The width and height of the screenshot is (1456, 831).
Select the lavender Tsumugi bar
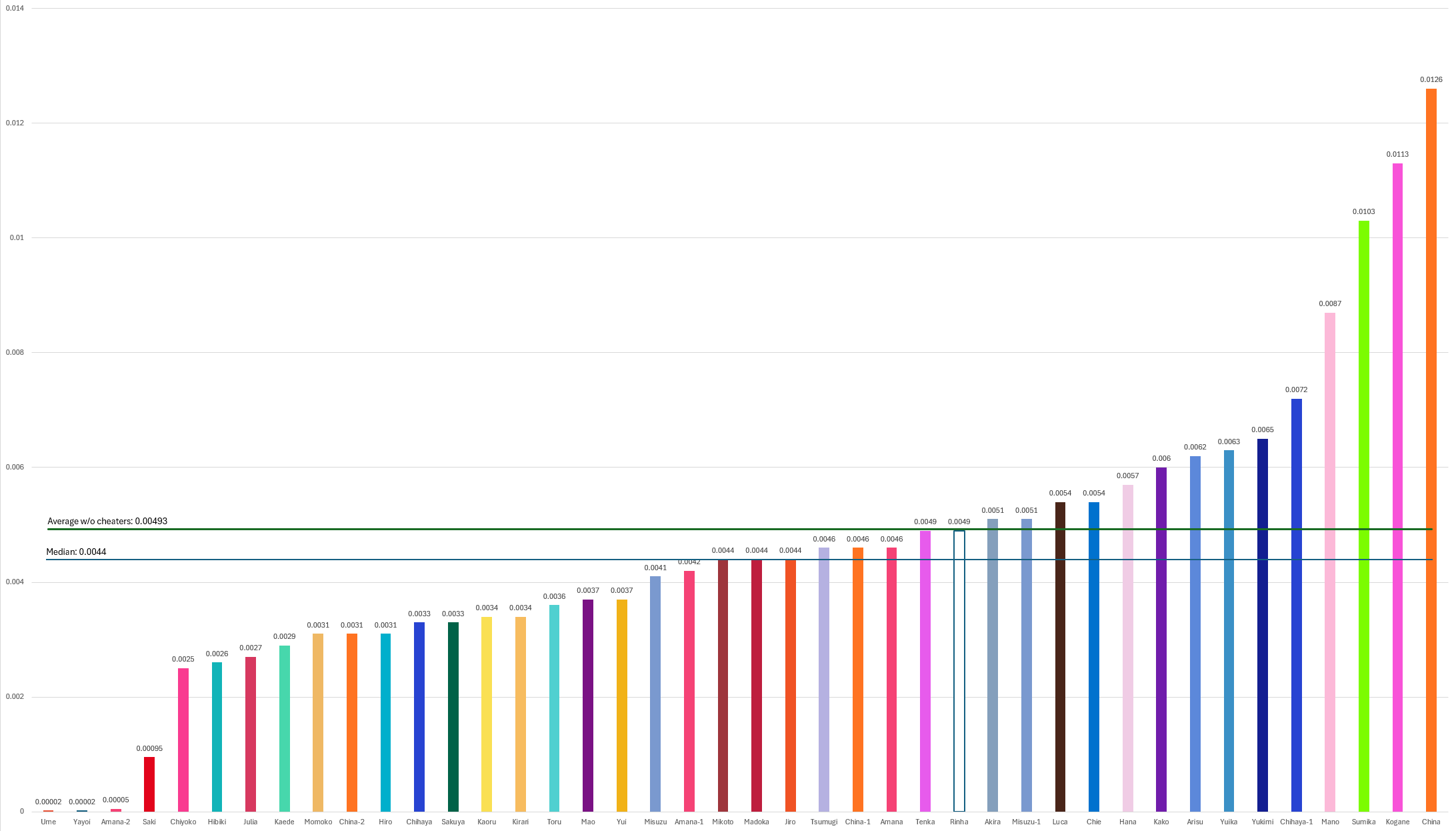click(824, 679)
